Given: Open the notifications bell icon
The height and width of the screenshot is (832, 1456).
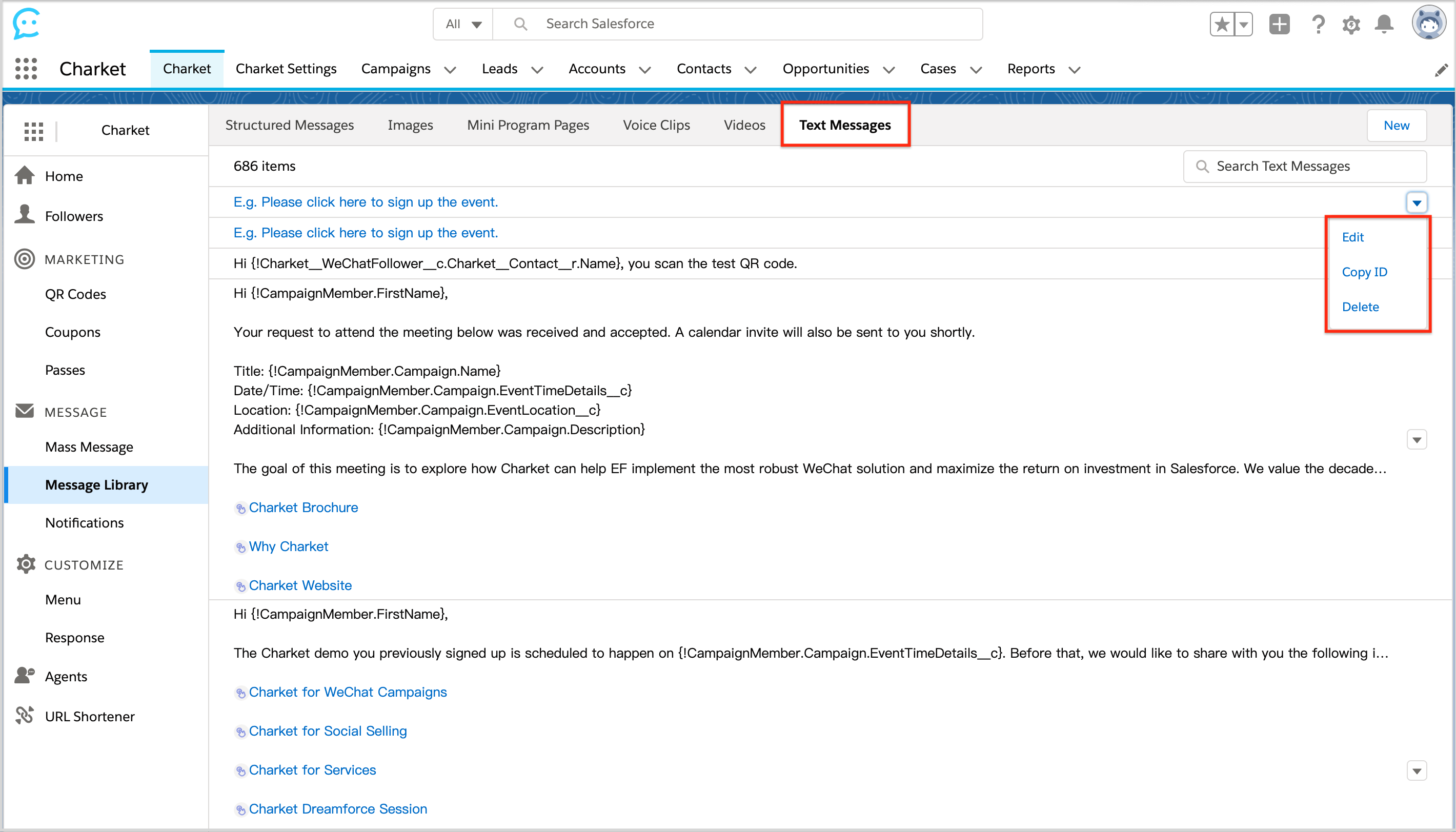Looking at the screenshot, I should (1384, 24).
